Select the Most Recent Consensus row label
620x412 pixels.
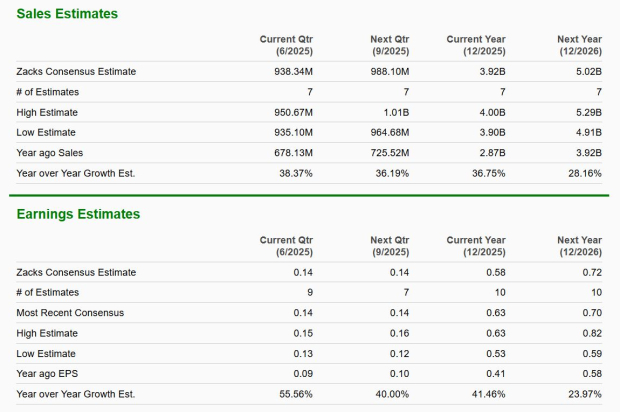(x=70, y=313)
